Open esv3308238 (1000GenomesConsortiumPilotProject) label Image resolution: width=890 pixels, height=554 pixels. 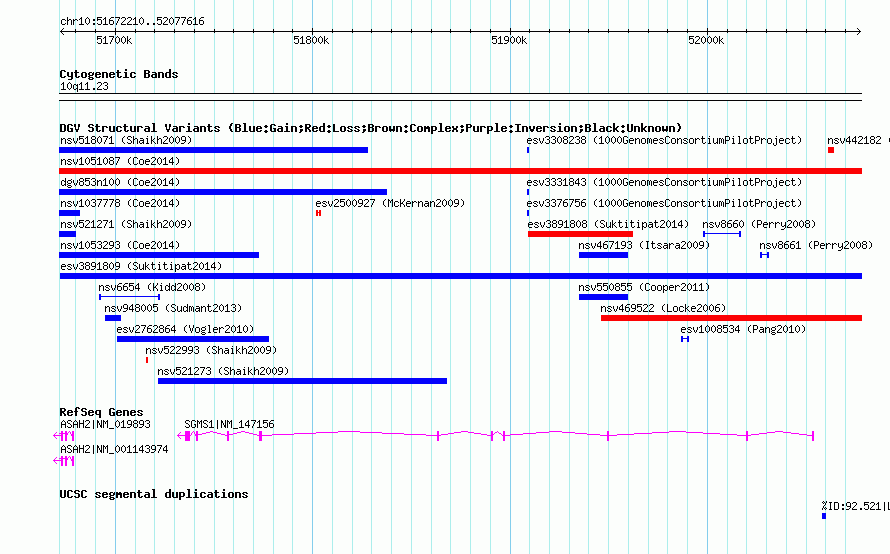click(x=664, y=140)
